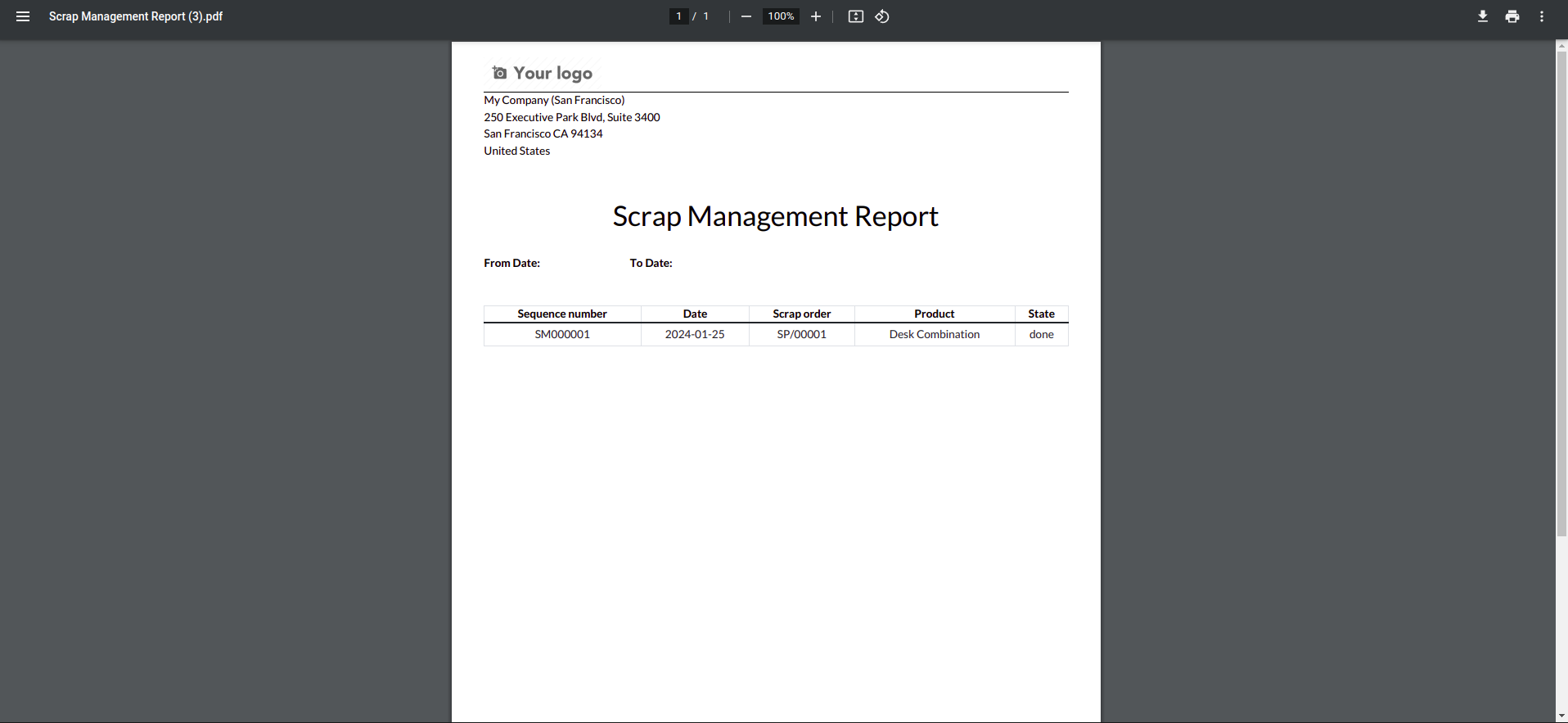The height and width of the screenshot is (723, 1568).
Task: Open the sidebar hamburger menu
Action: (23, 16)
